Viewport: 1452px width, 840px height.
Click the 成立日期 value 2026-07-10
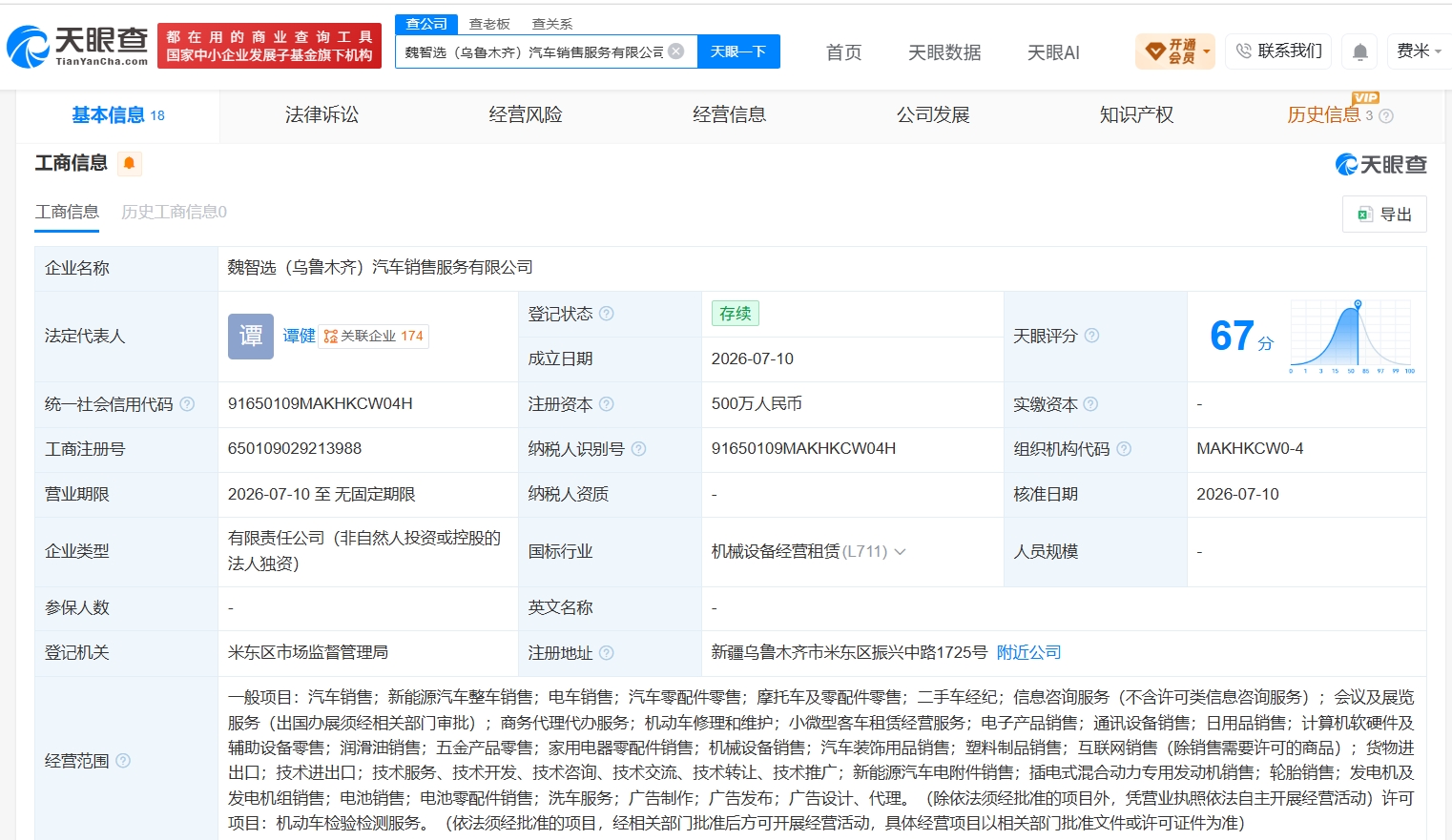753,359
